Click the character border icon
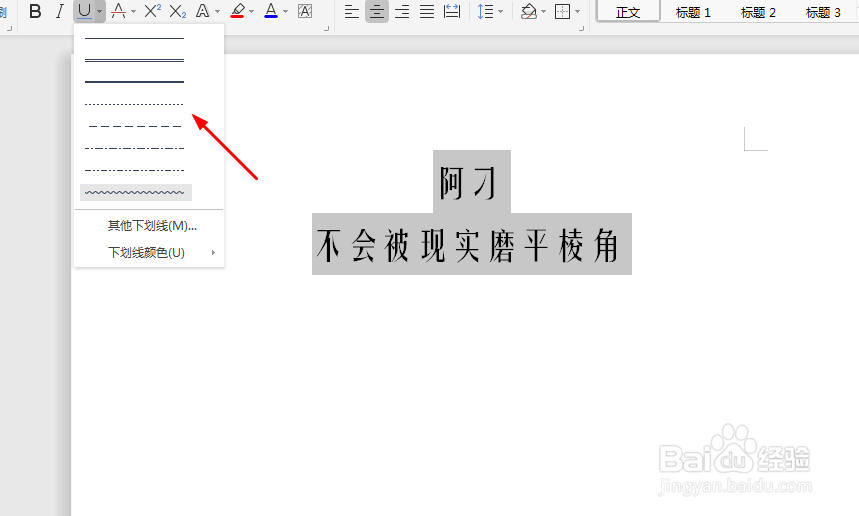This screenshot has height=516, width=859. coord(305,11)
